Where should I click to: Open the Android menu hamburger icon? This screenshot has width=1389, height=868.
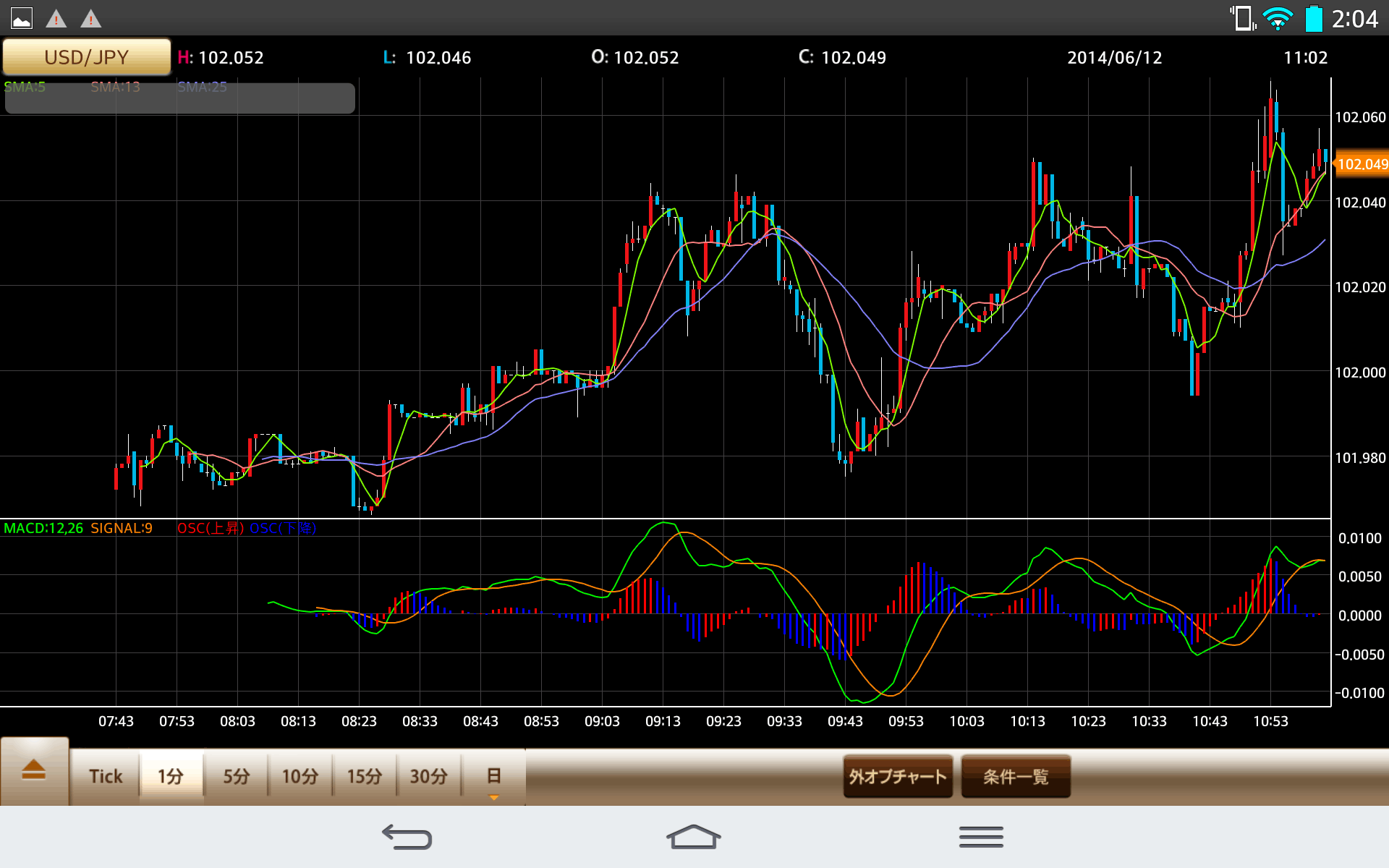981,837
